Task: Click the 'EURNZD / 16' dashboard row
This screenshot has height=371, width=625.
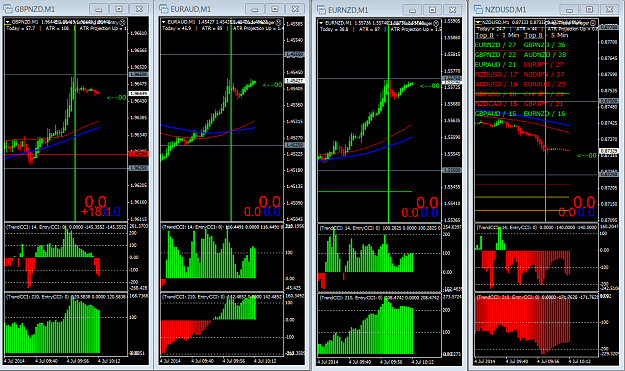Action: point(544,114)
